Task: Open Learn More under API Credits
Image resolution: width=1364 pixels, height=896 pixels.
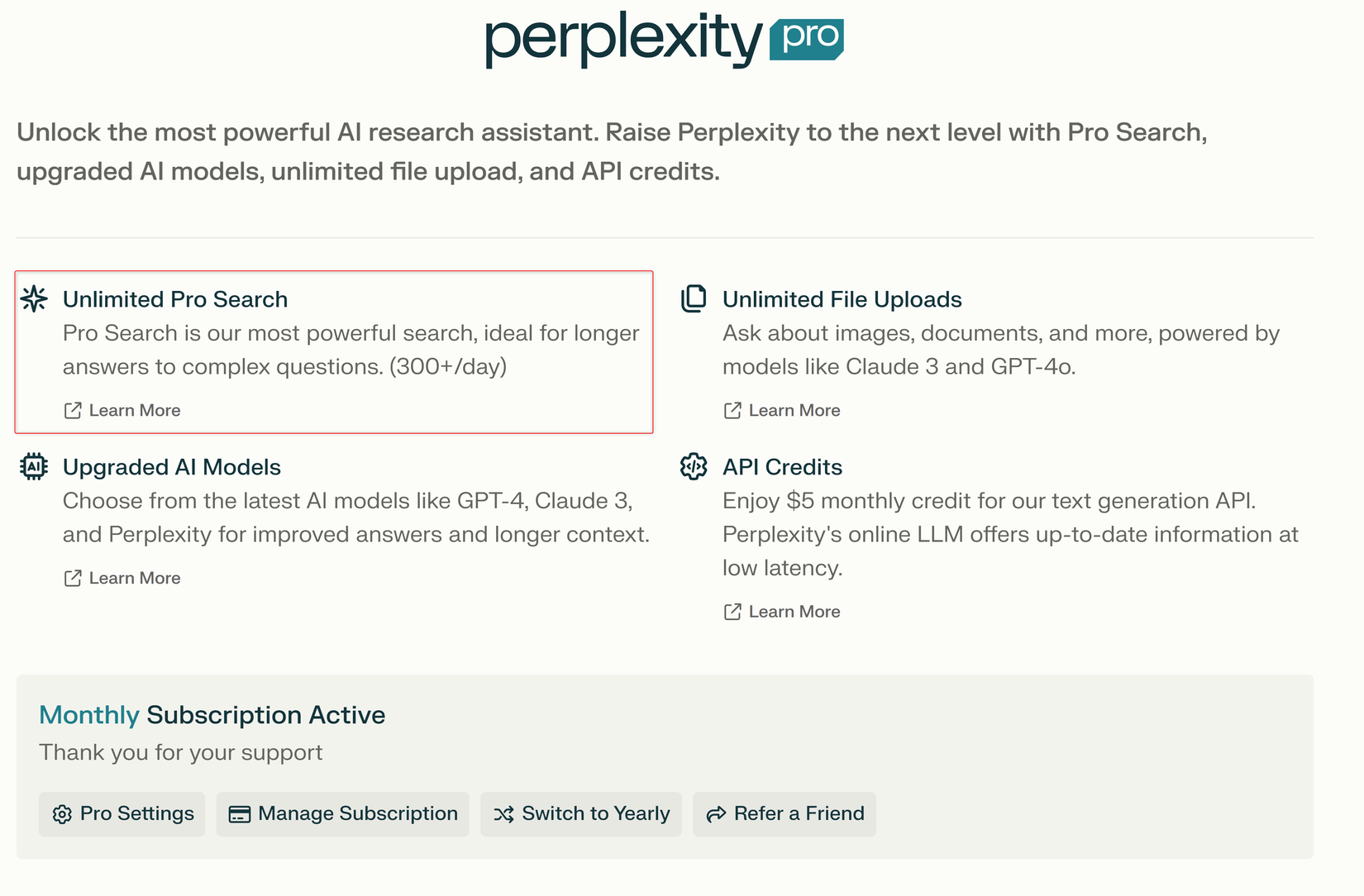Action: [x=794, y=611]
